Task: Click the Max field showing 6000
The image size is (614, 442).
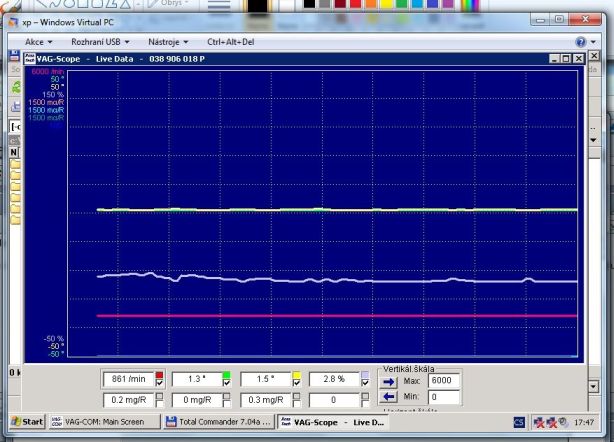Action: pos(443,381)
